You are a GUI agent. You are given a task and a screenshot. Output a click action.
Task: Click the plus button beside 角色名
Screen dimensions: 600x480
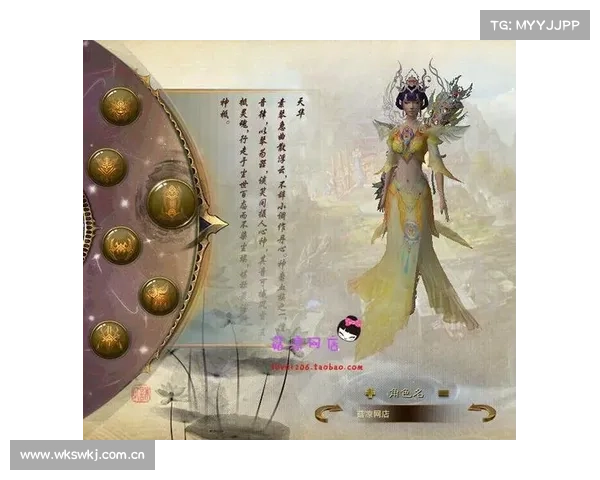(370, 393)
